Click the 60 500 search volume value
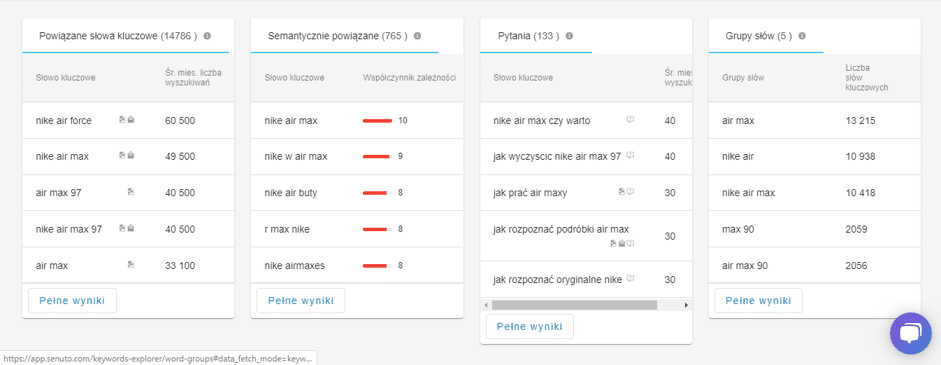The width and height of the screenshot is (941, 365). (x=180, y=121)
